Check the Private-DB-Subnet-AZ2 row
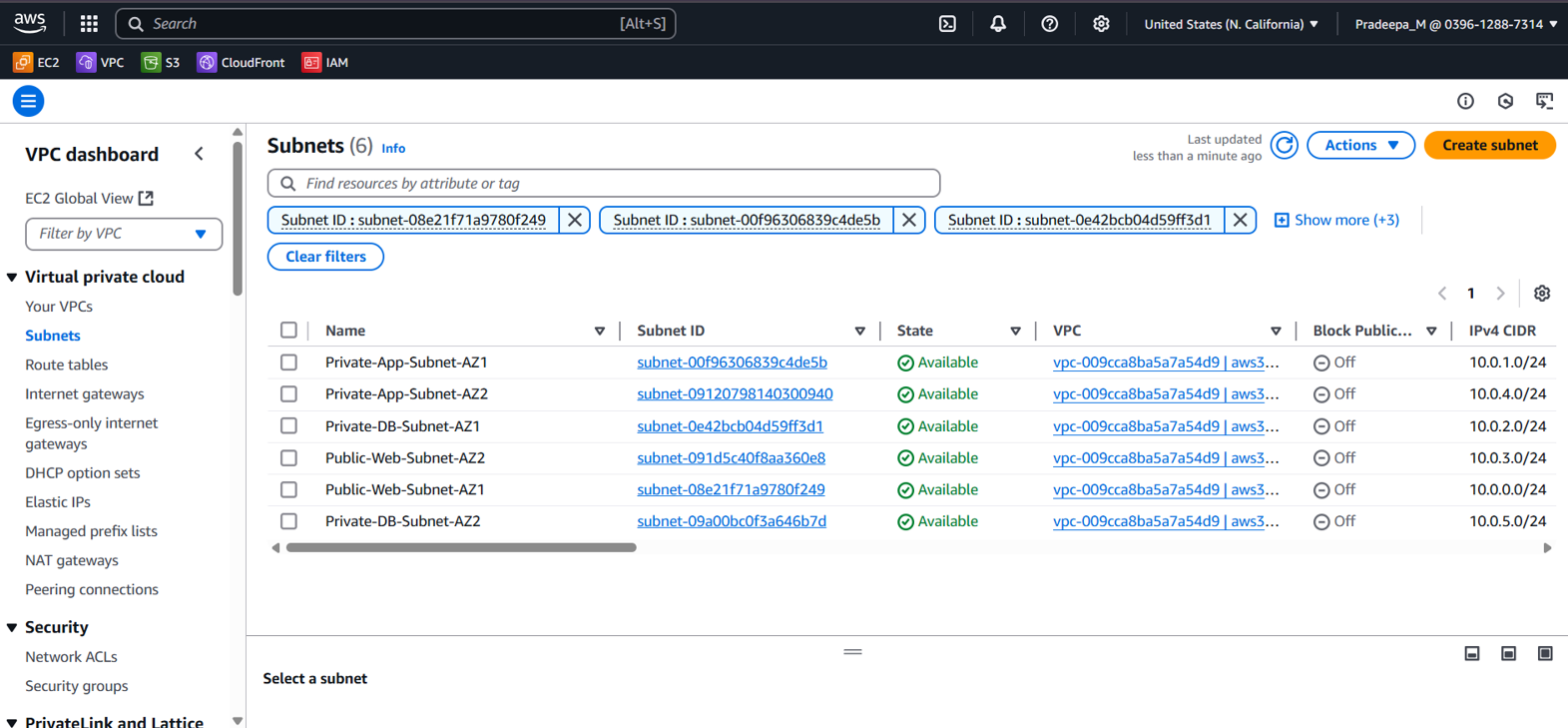The height and width of the screenshot is (728, 1568). click(x=288, y=521)
